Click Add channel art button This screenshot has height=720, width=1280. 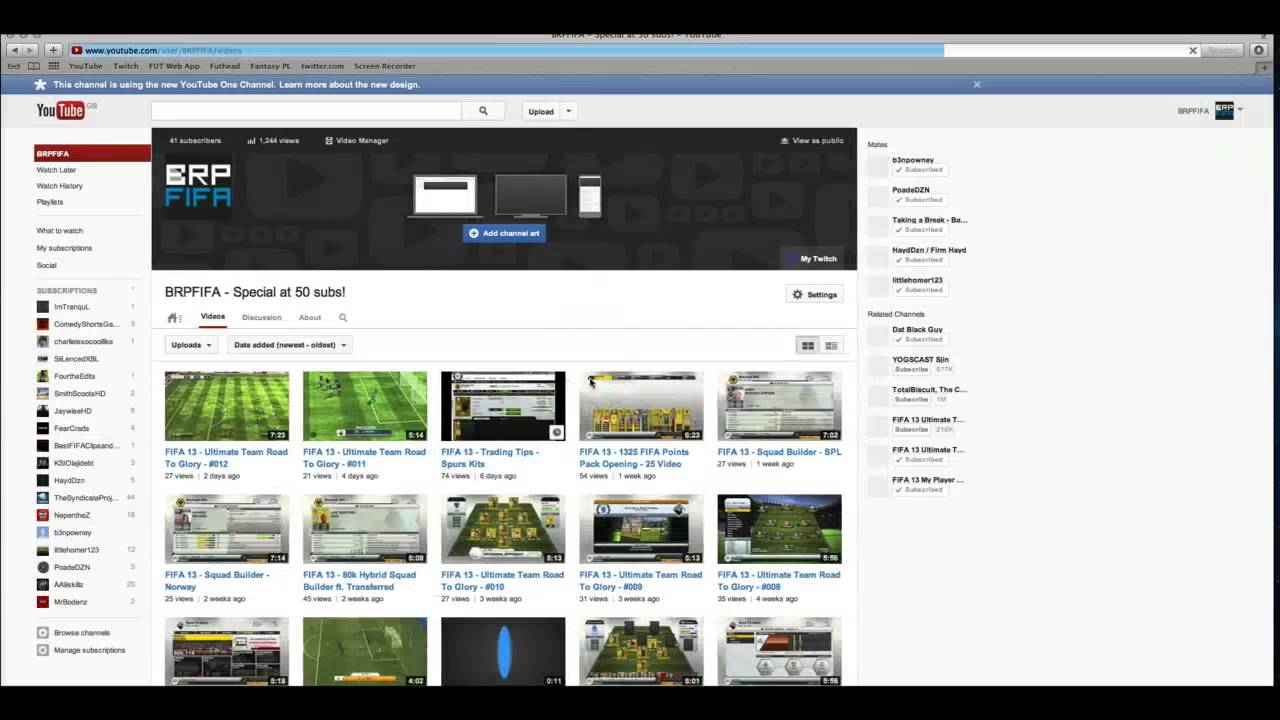[504, 233]
